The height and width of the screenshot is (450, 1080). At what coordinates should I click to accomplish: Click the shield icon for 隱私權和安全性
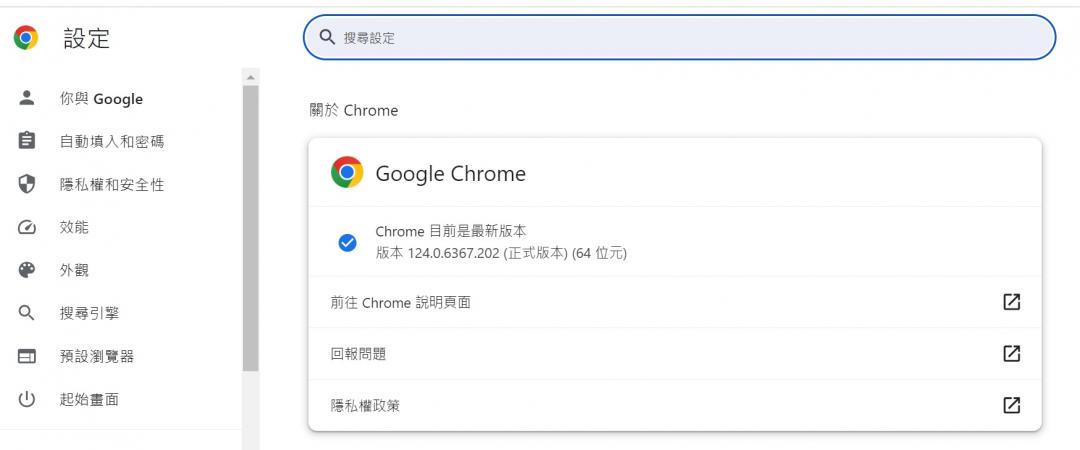27,184
